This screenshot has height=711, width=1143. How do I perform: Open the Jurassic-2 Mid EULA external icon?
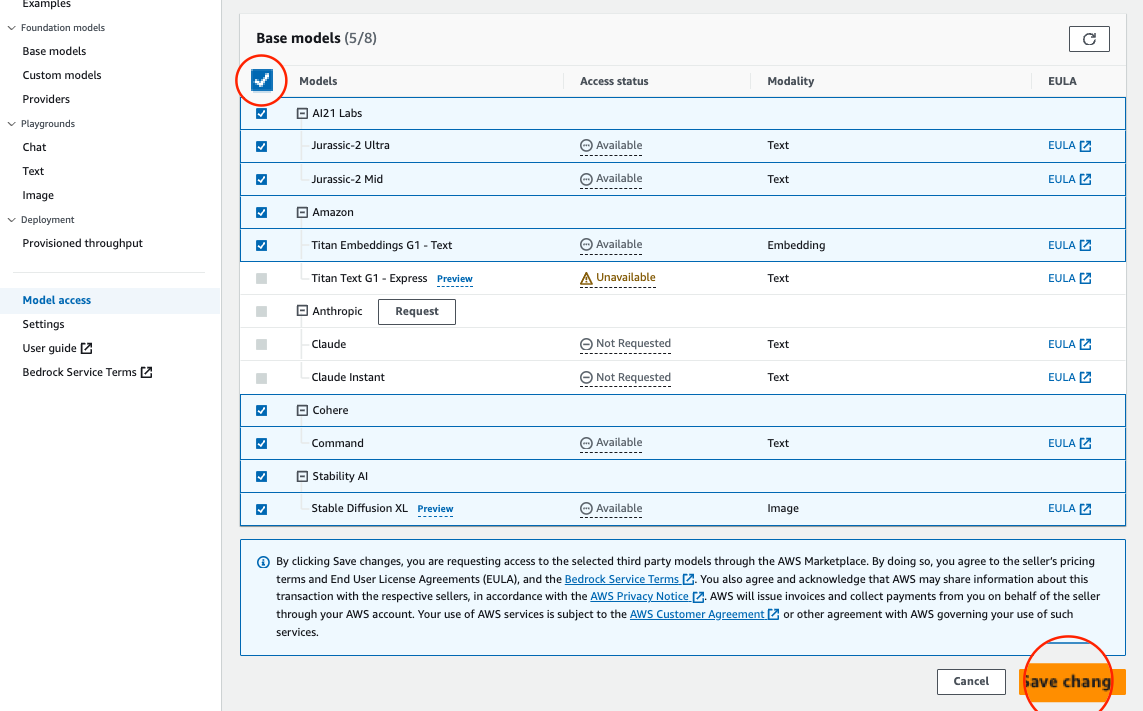click(x=1085, y=179)
